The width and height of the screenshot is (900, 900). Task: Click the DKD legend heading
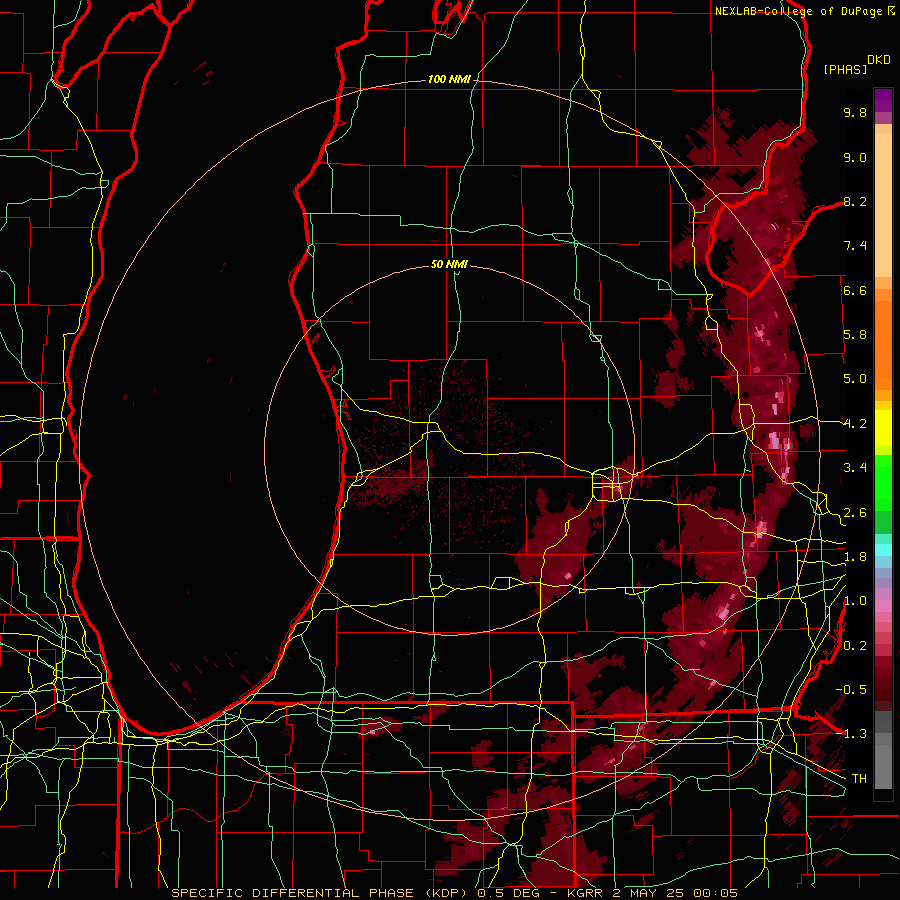click(x=879, y=59)
